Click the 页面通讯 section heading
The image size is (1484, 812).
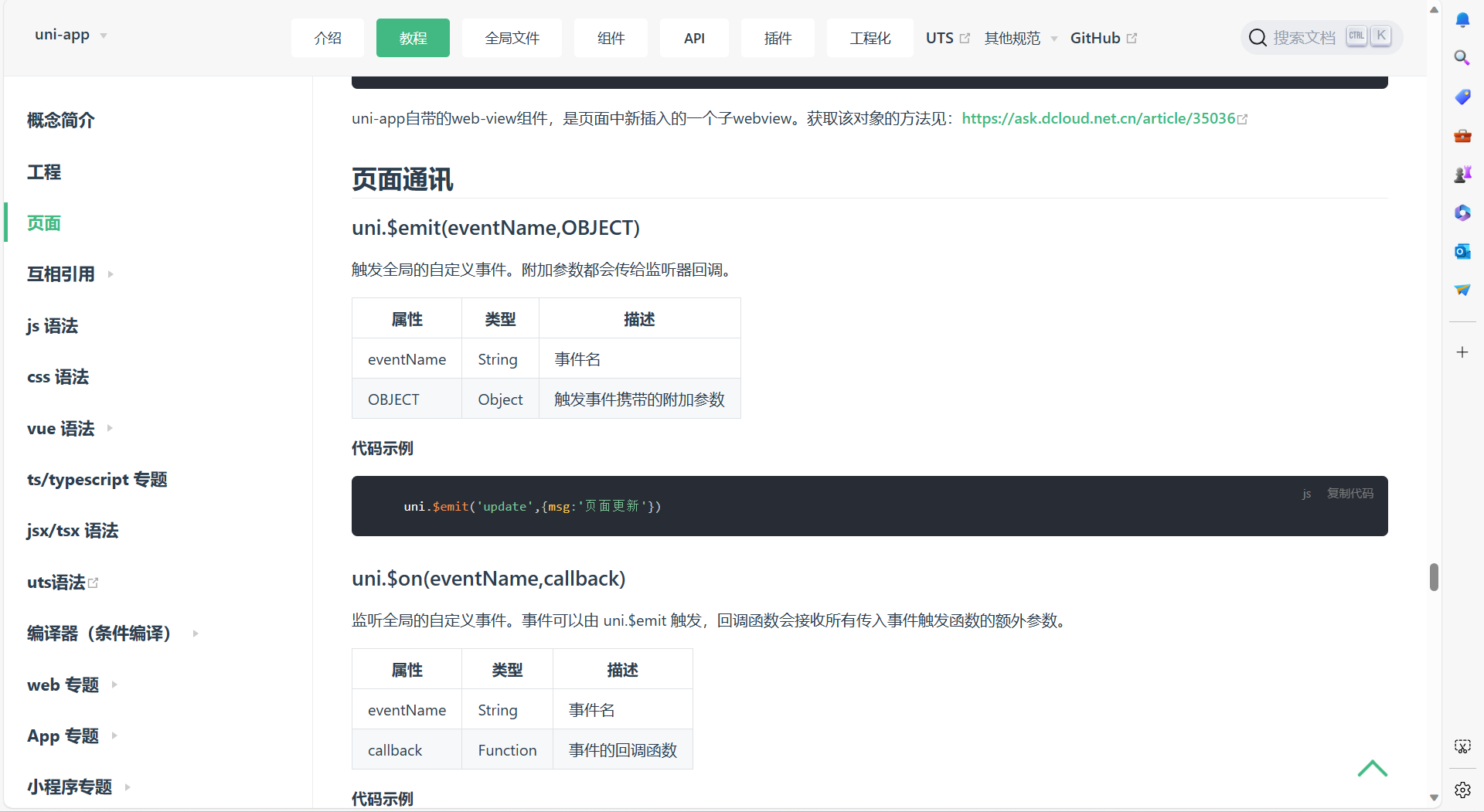point(403,179)
